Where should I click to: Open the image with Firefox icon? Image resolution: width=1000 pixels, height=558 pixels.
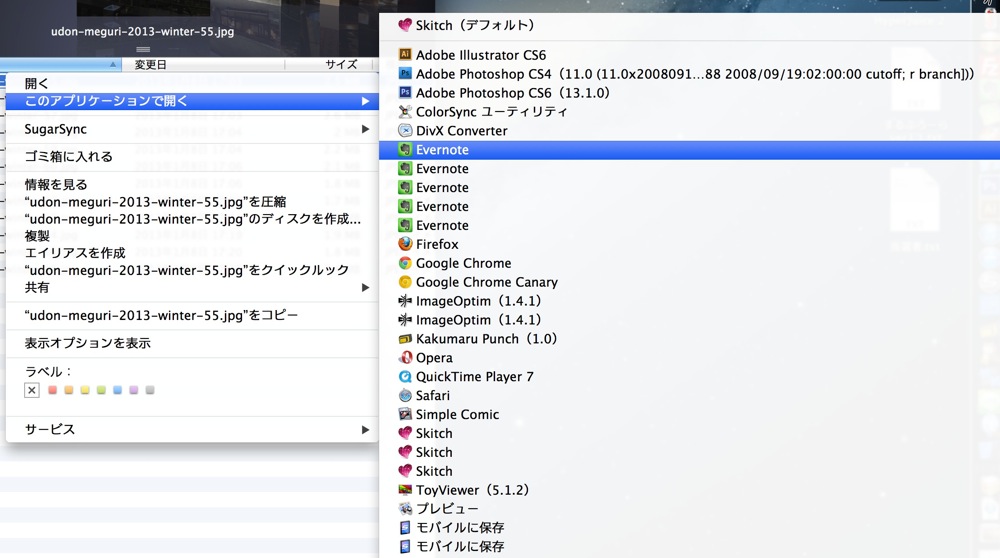(405, 244)
